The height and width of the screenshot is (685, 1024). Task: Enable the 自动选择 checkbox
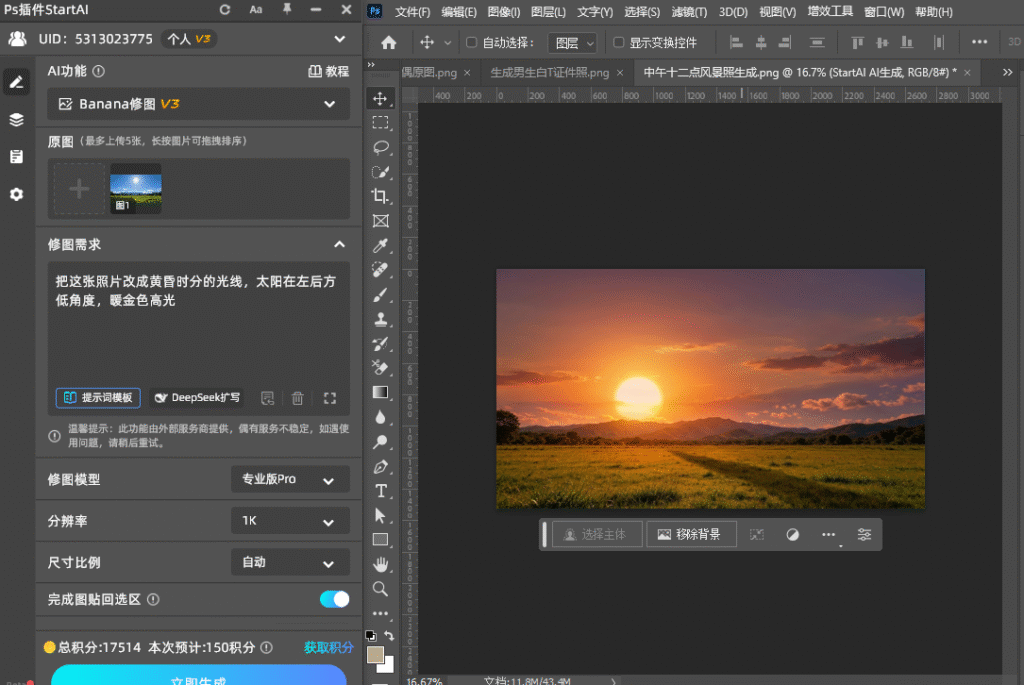tap(471, 43)
